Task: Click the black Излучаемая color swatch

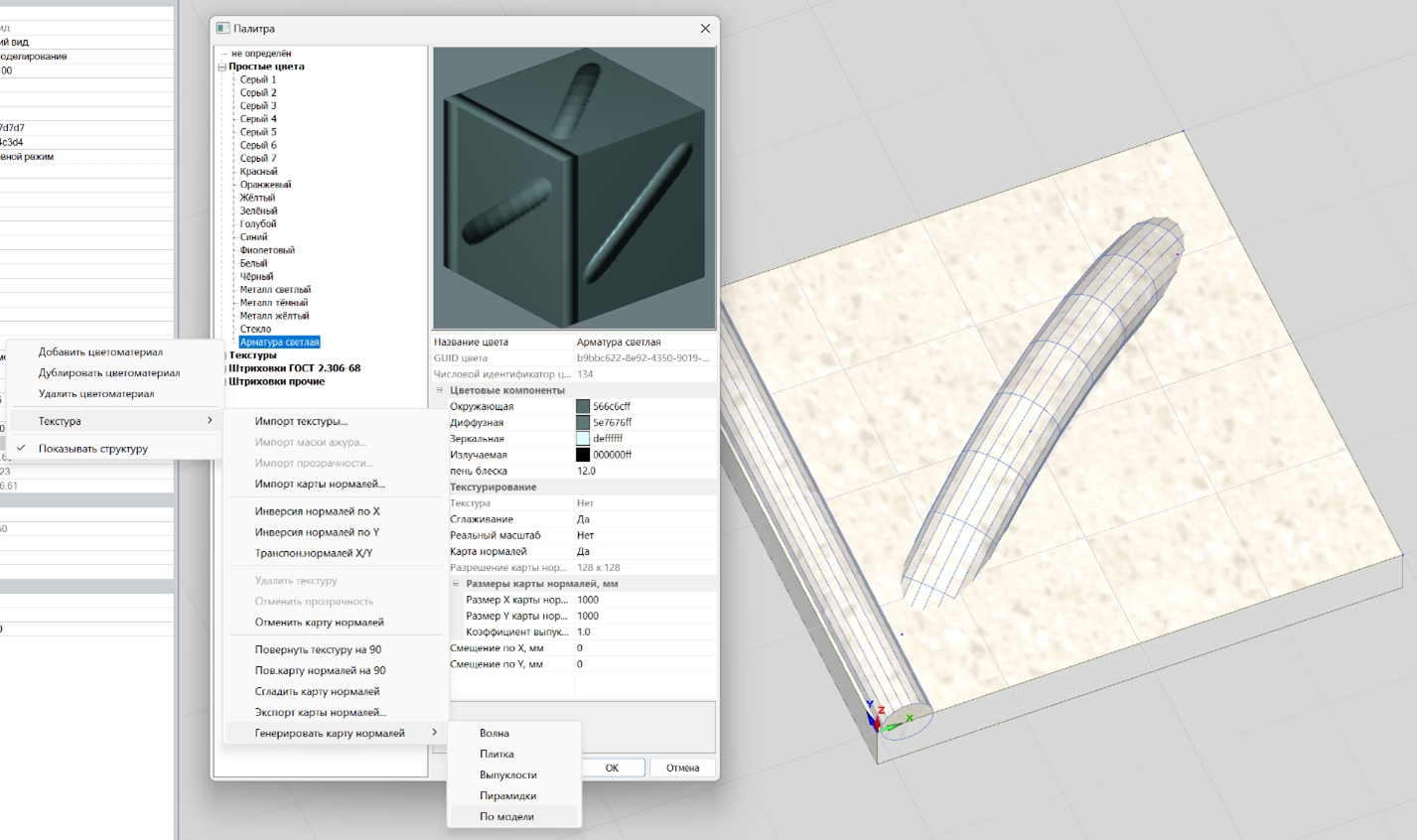Action: tap(583, 455)
